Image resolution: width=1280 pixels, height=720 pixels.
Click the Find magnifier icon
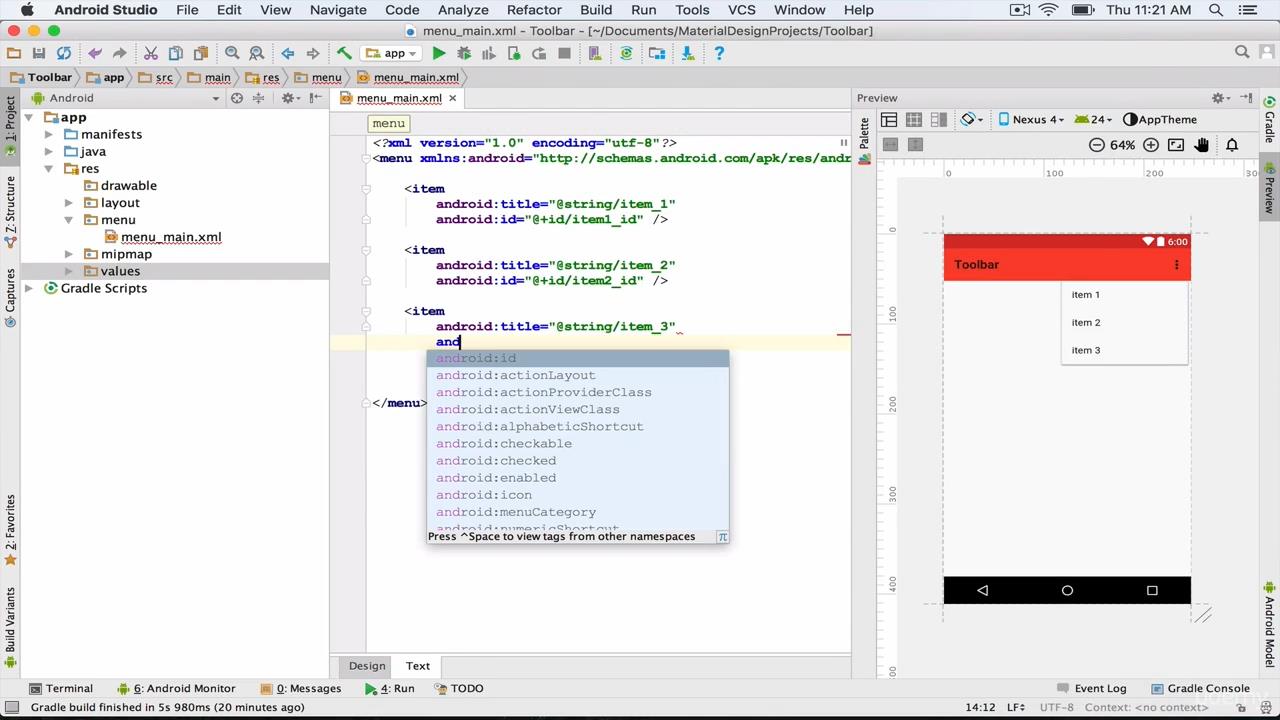click(x=232, y=53)
